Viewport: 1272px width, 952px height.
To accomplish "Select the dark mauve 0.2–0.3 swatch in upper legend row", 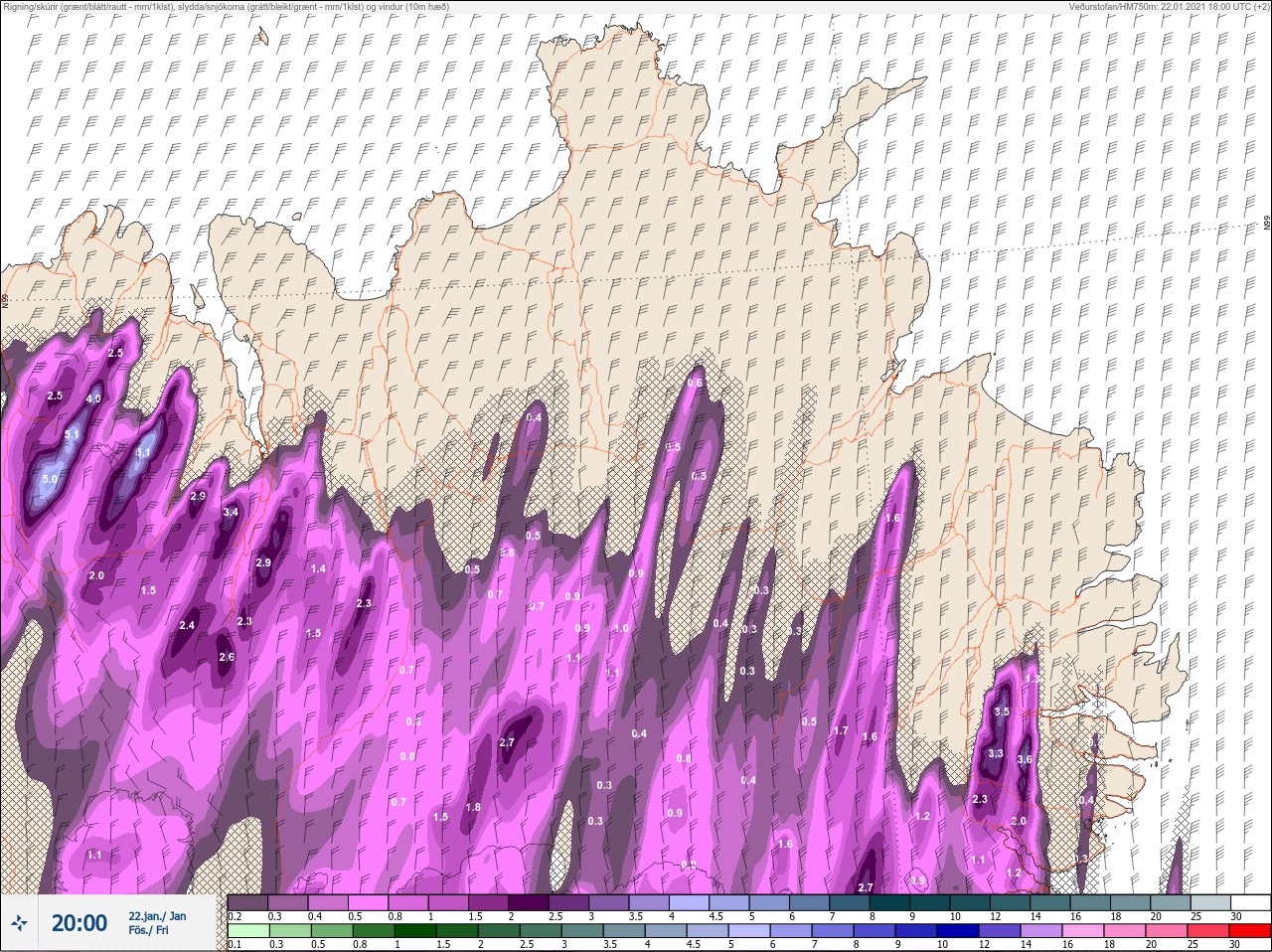I will pyautogui.click(x=249, y=902).
